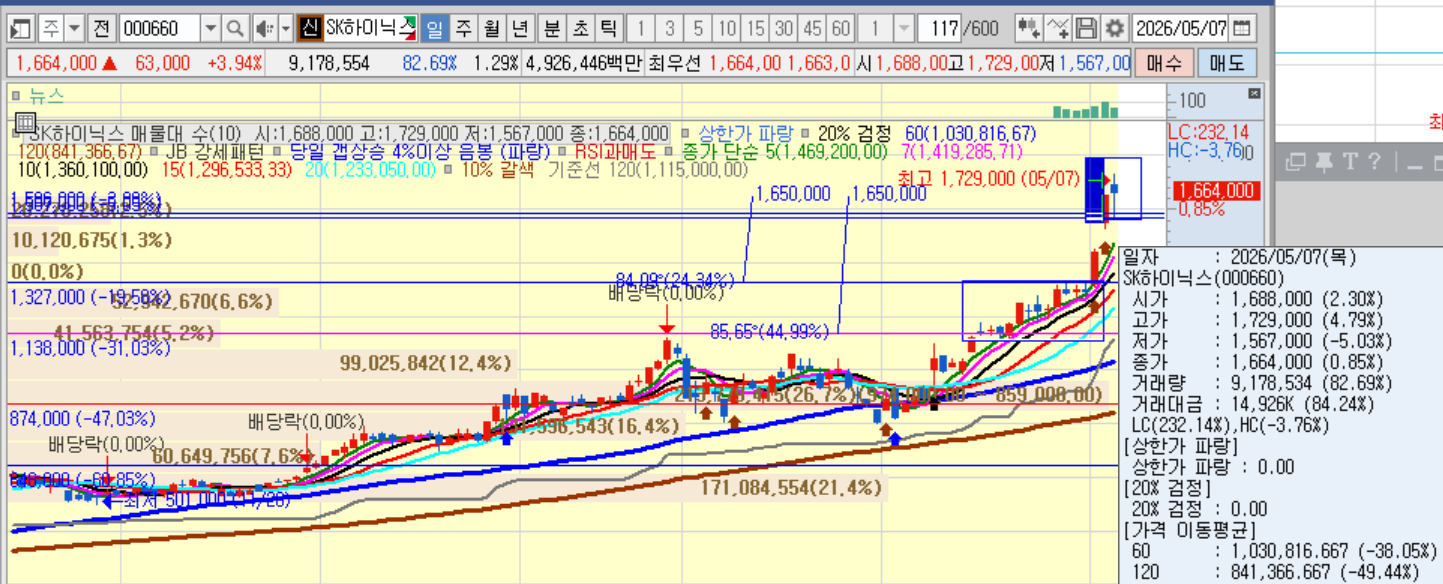Switch chart to 월 monthly period
1443x584 pixels.
coord(491,28)
